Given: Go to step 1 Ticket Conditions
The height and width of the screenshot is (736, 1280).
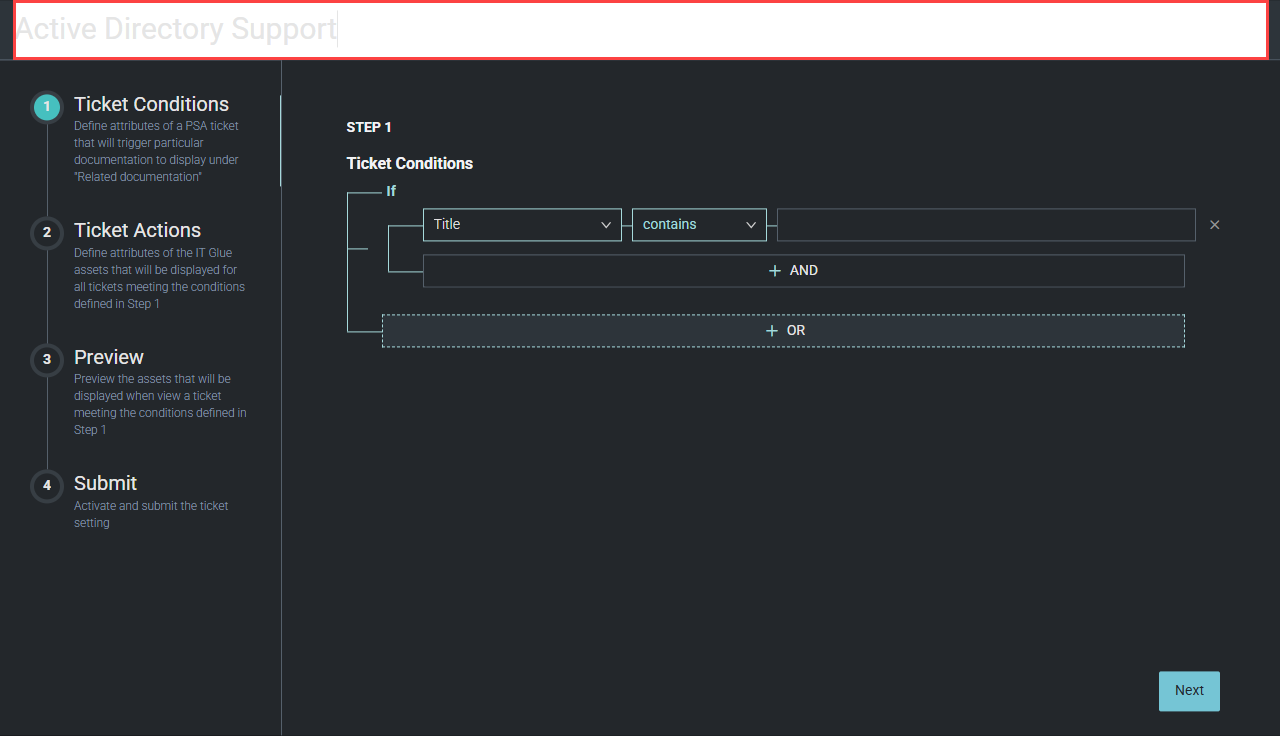Looking at the screenshot, I should pyautogui.click(x=151, y=104).
